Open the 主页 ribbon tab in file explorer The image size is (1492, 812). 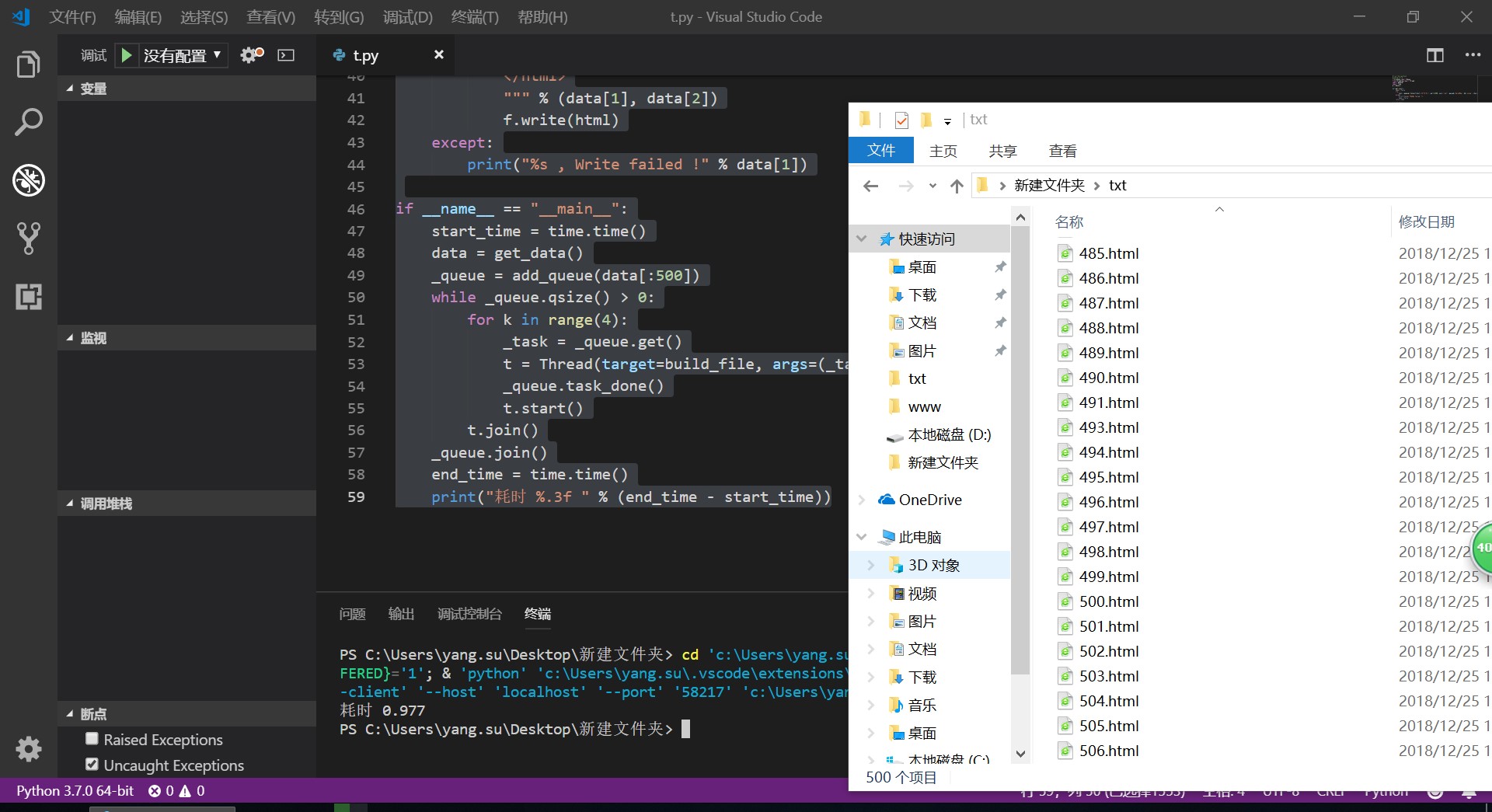tap(943, 152)
